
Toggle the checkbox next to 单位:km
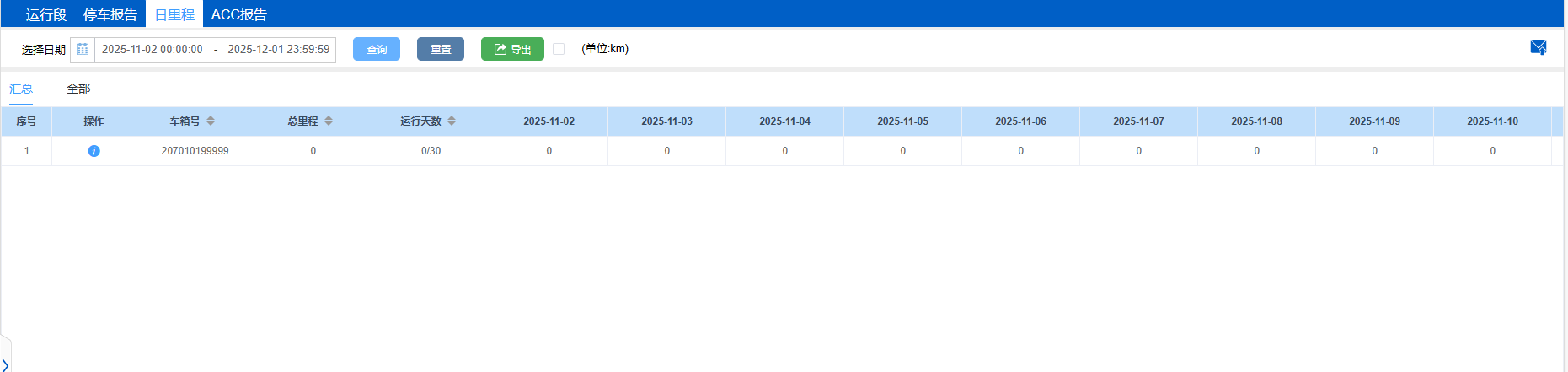pyautogui.click(x=559, y=49)
